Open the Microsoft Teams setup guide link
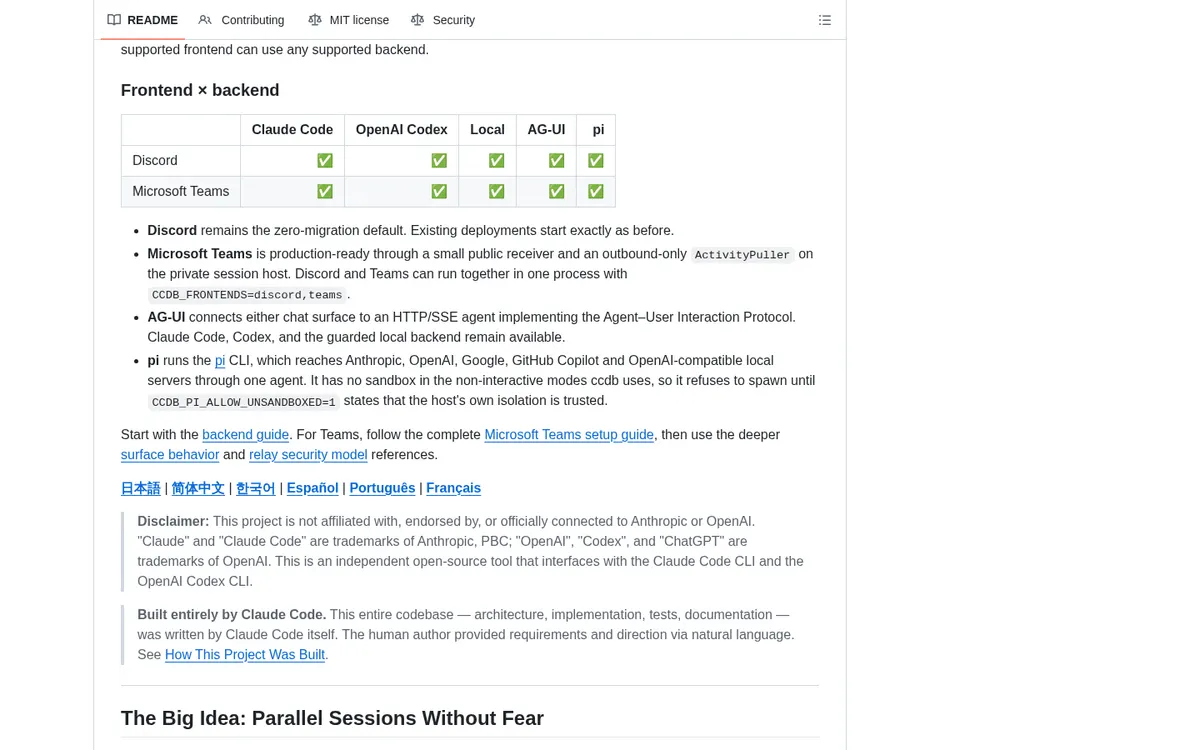1200x750 pixels. [x=569, y=435]
